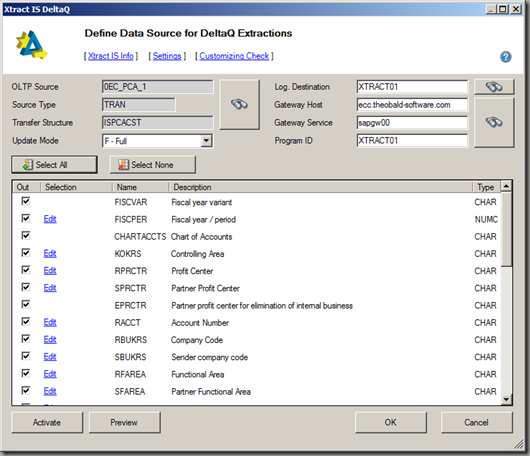Screen dimensions: 530x456
Task: Click the blue help question mark icon
Action: tap(506, 57)
